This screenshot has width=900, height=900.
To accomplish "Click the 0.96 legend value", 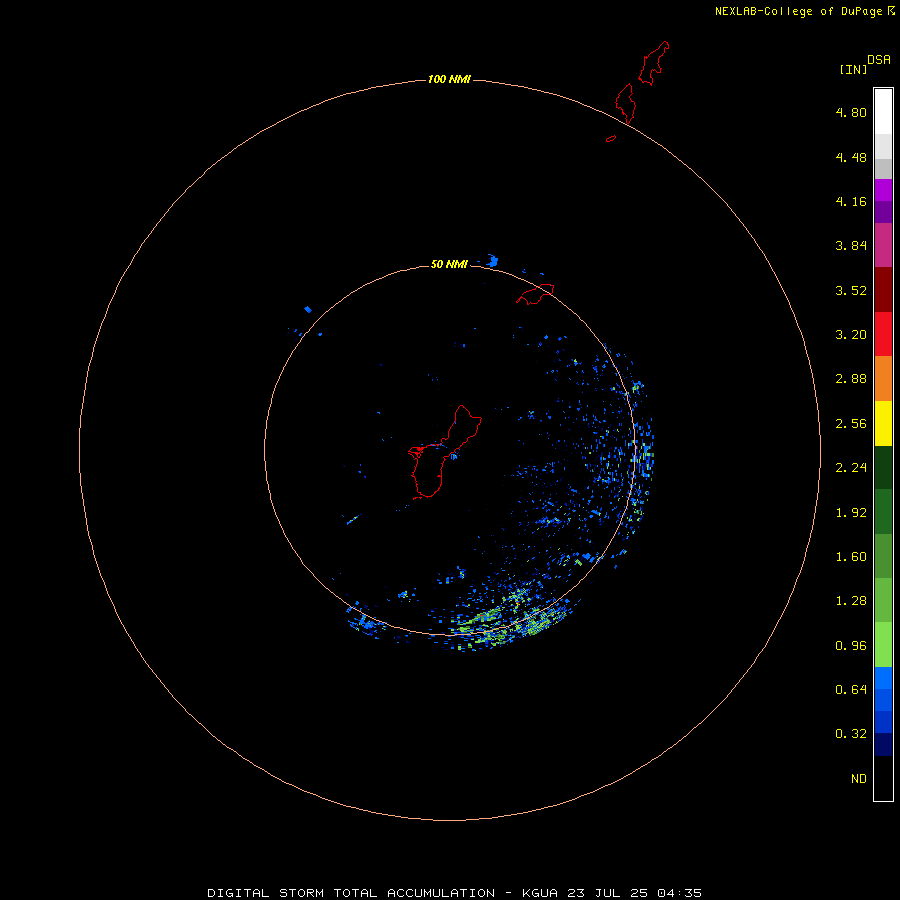I will coord(851,646).
